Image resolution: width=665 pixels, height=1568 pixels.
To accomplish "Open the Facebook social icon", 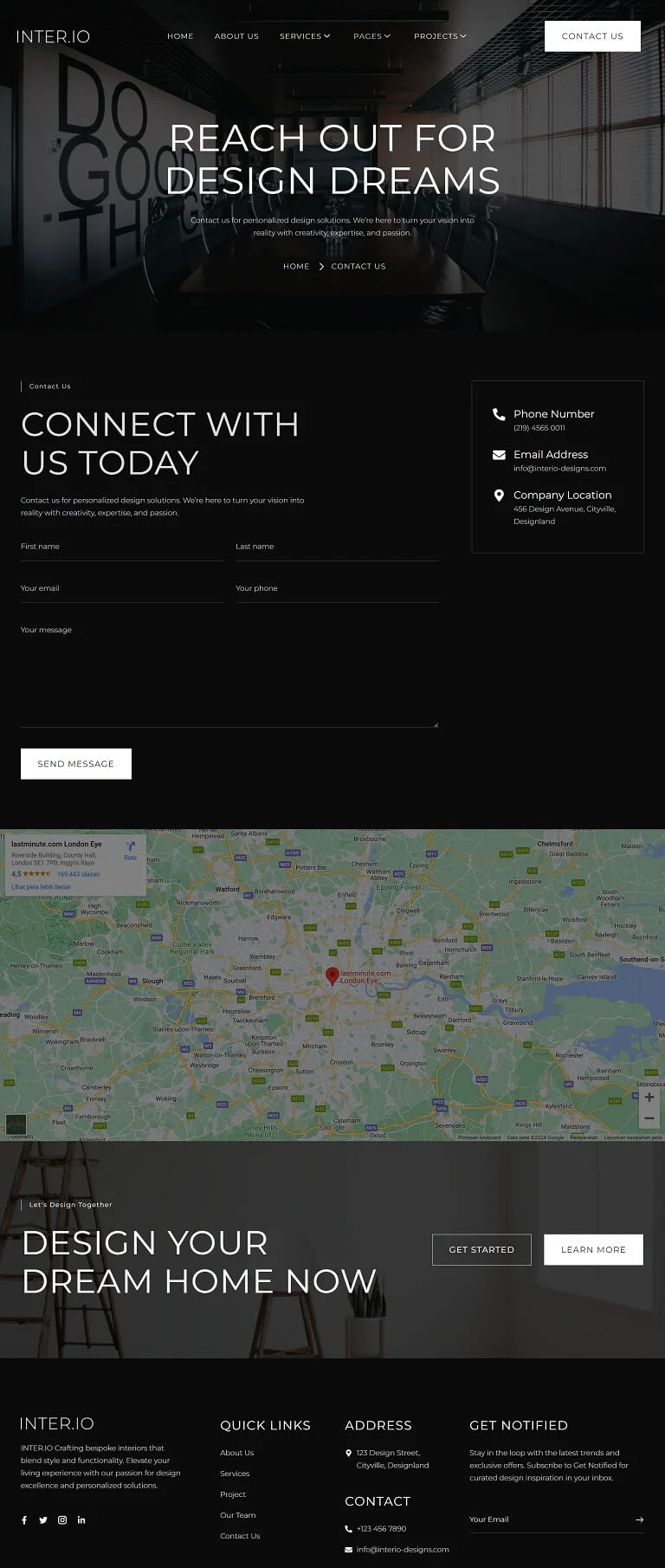I will pyautogui.click(x=24, y=1519).
